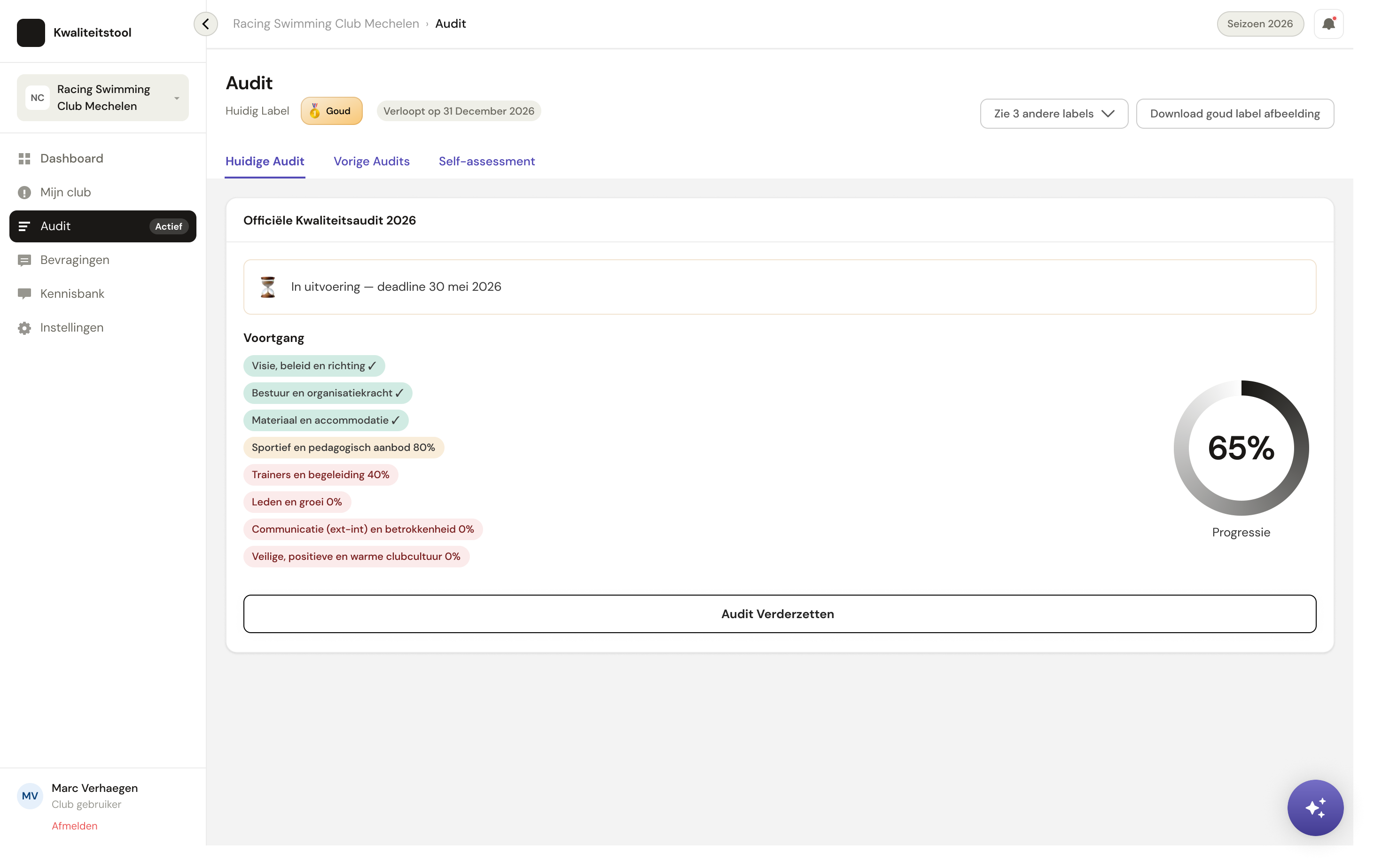Click the Afmelden link
1374x868 pixels.
[75, 826]
